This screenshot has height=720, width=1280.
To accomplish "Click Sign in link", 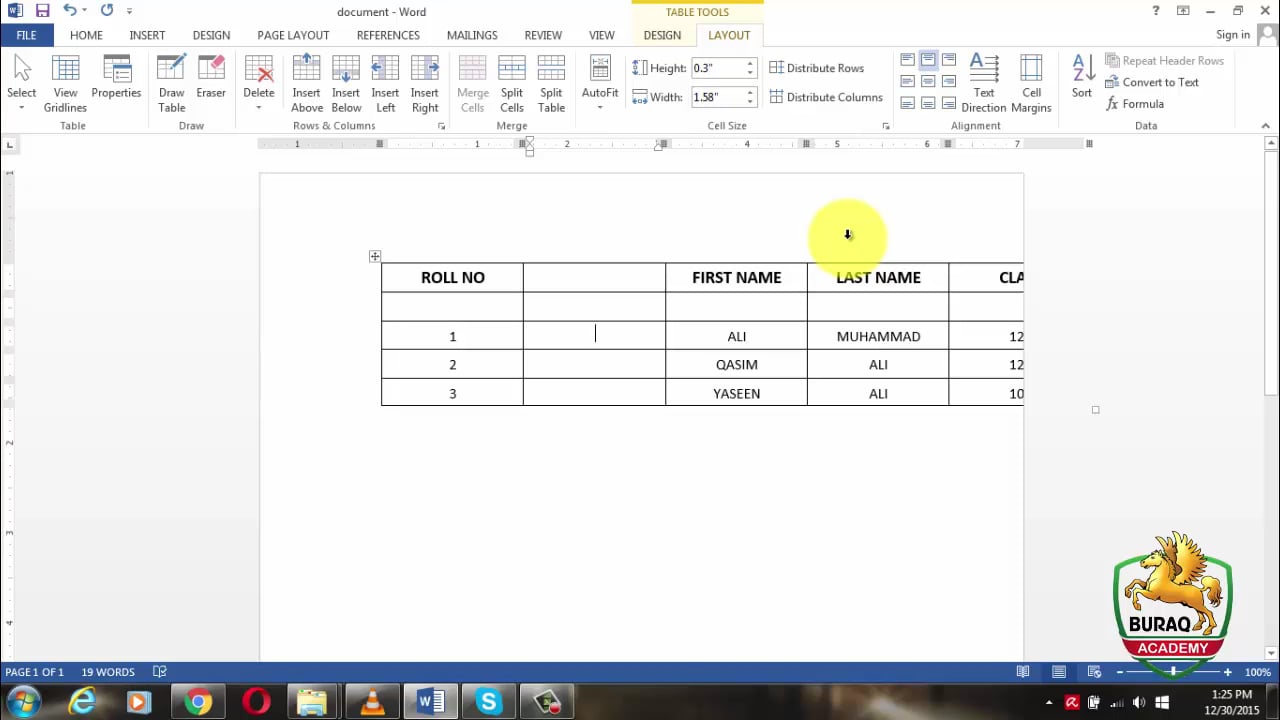I will pos(1232,35).
